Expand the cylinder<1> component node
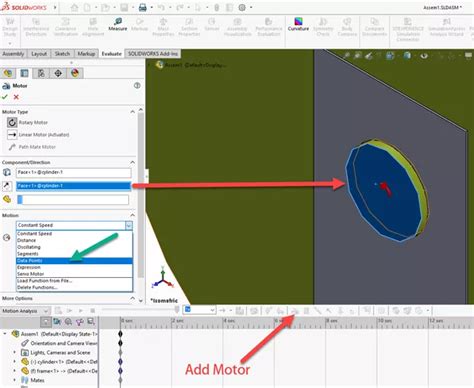The width and height of the screenshot is (474, 388). tap(14, 361)
